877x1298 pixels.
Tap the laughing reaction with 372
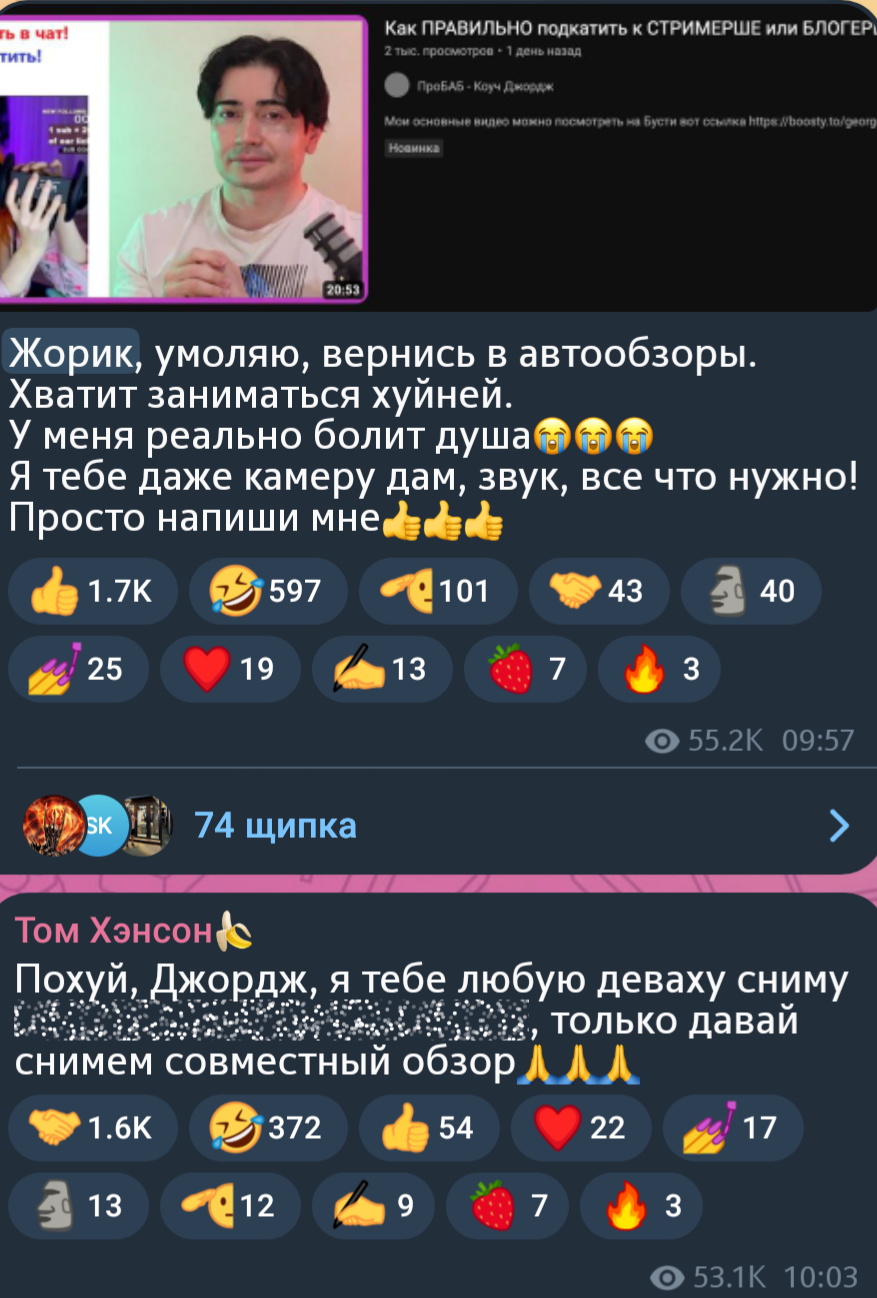267,1127
